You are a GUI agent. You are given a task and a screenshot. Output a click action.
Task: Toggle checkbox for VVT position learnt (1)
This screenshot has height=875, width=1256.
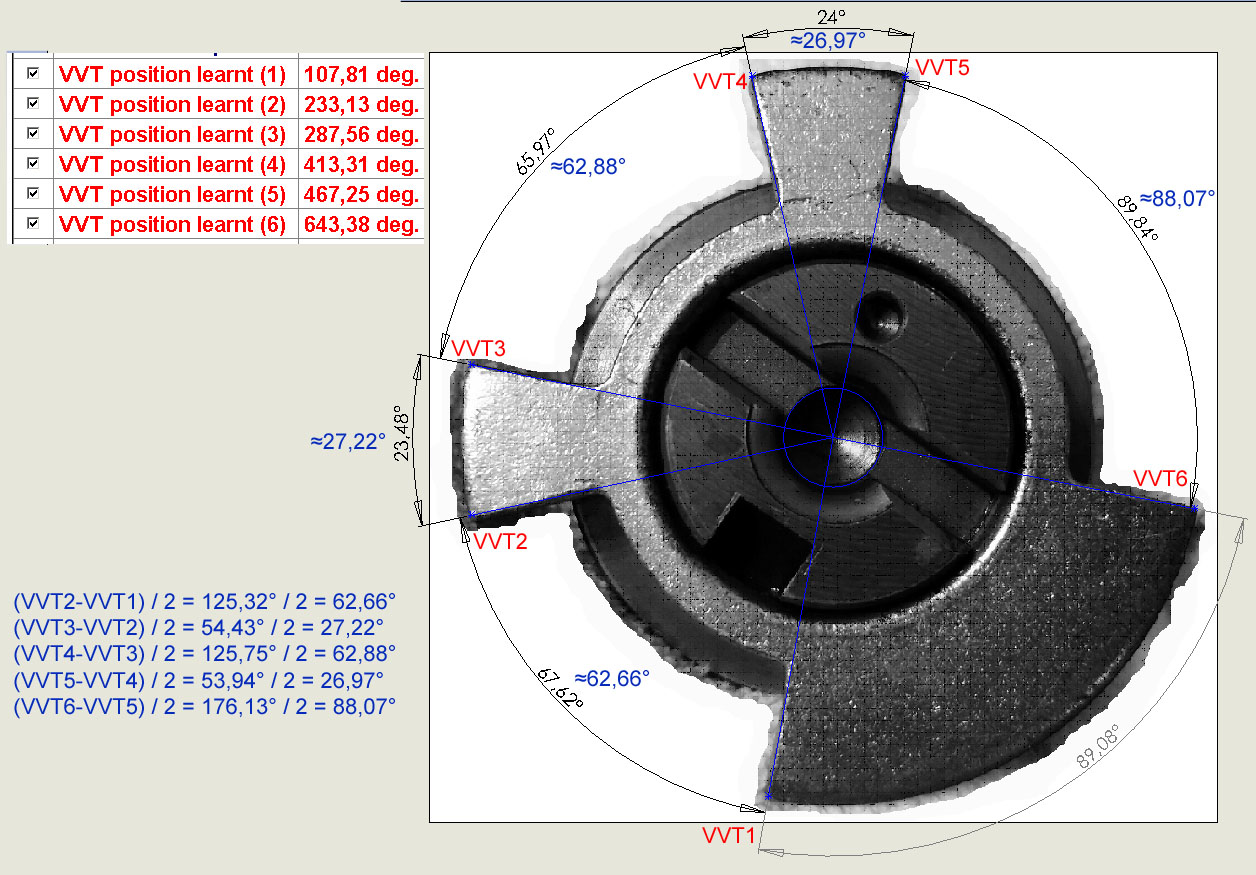[33, 74]
